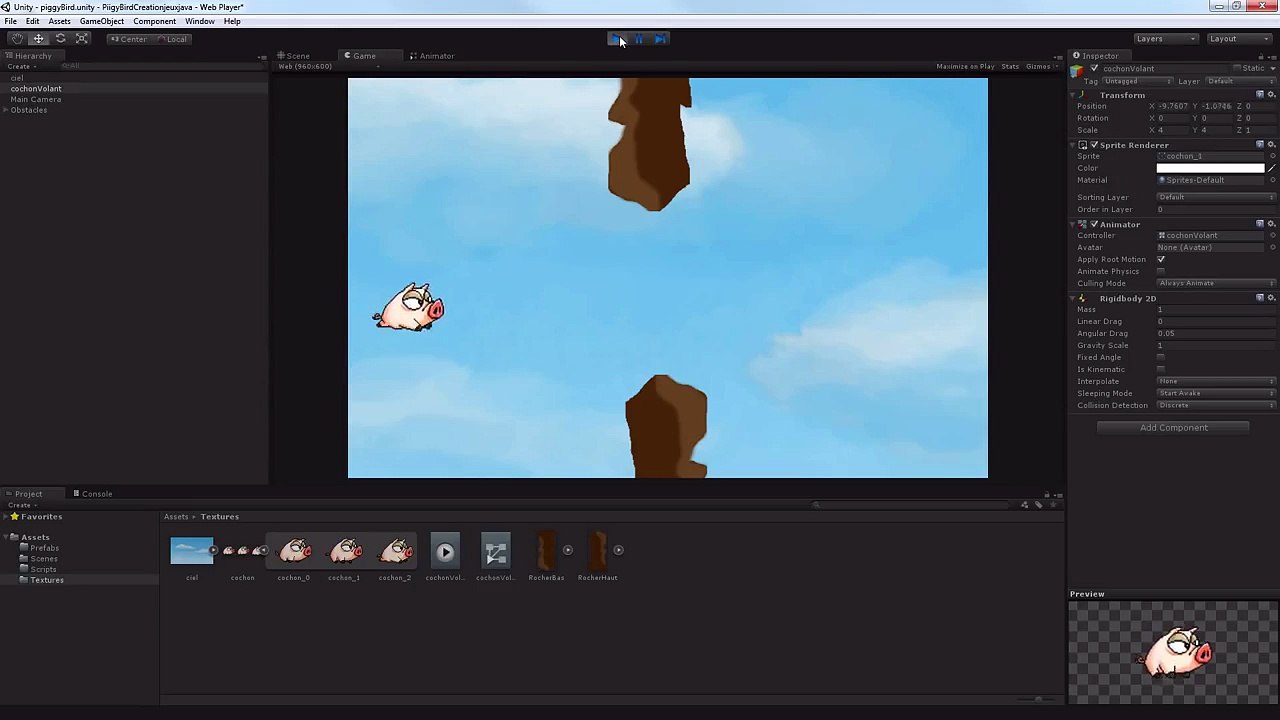Viewport: 1280px width, 720px height.
Task: Open Animator component settings gear
Action: (1271, 224)
